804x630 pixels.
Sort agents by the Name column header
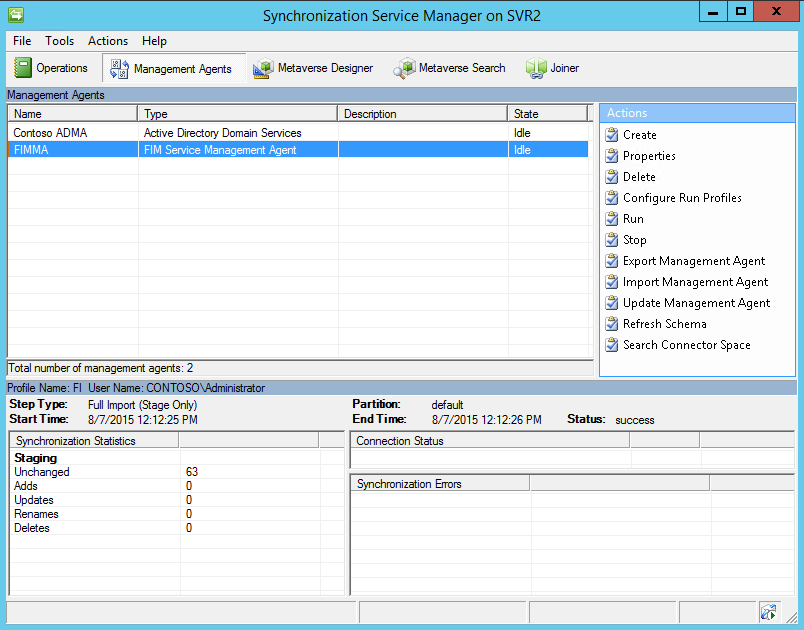73,114
